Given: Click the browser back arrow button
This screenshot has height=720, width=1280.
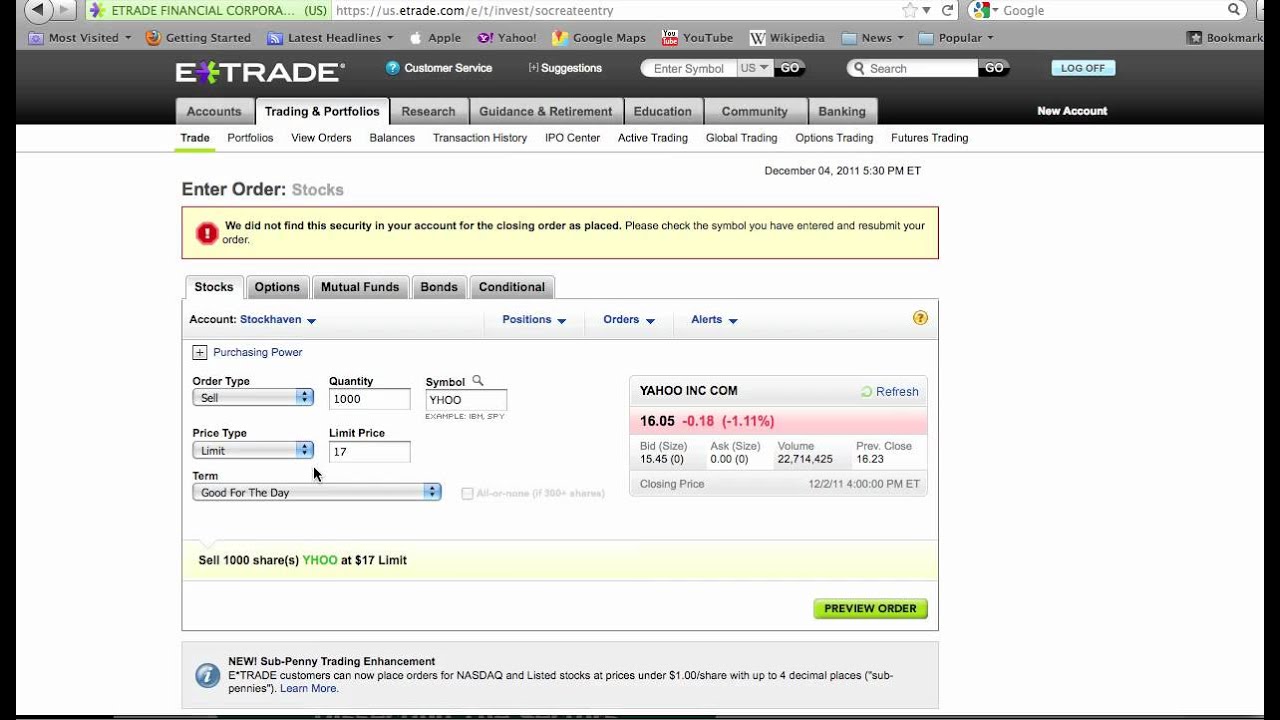Looking at the screenshot, I should pos(36,10).
